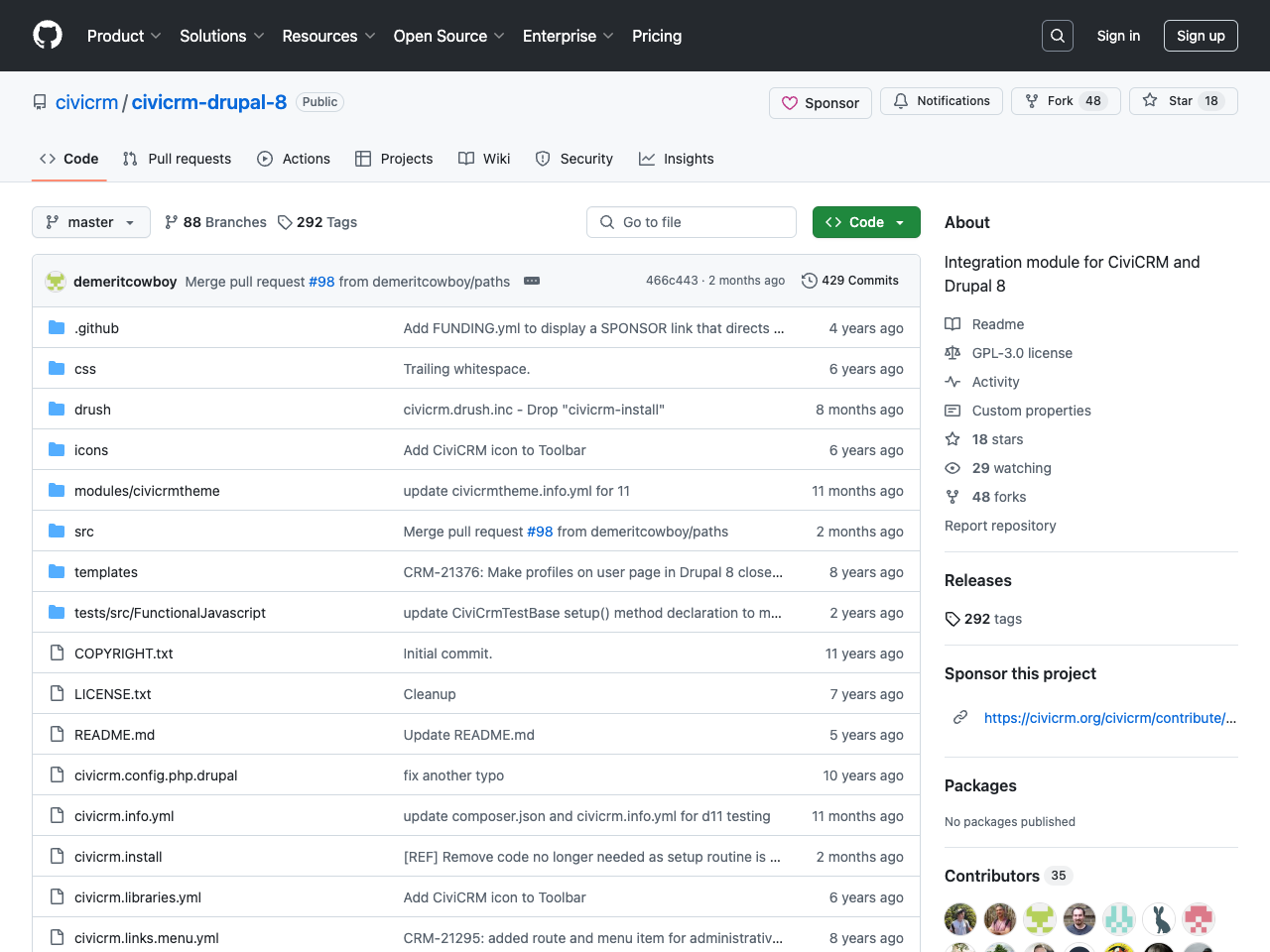Click the Readme book icon in About
This screenshot has height=952, width=1270.
952,324
